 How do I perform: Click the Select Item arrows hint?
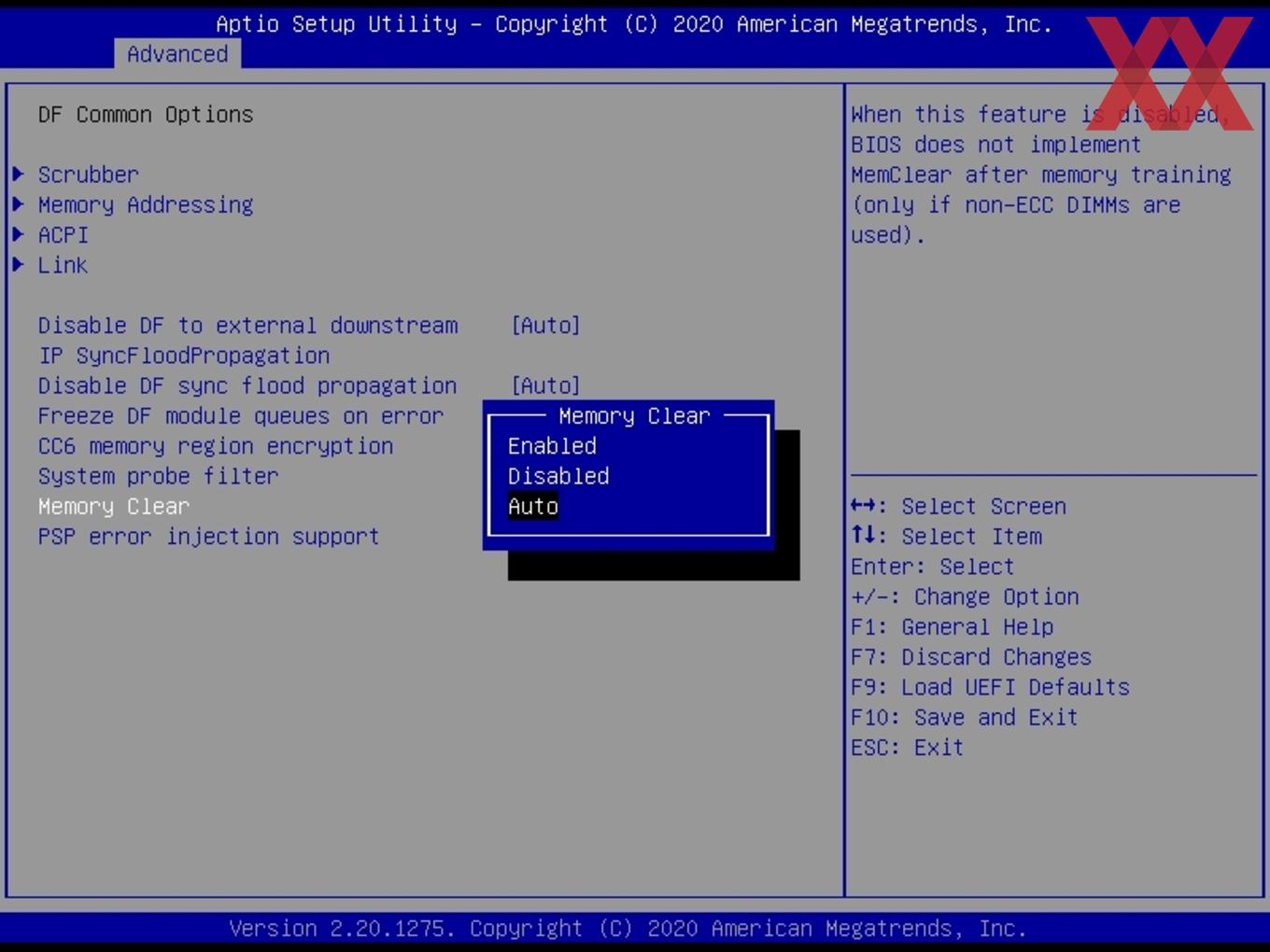946,537
